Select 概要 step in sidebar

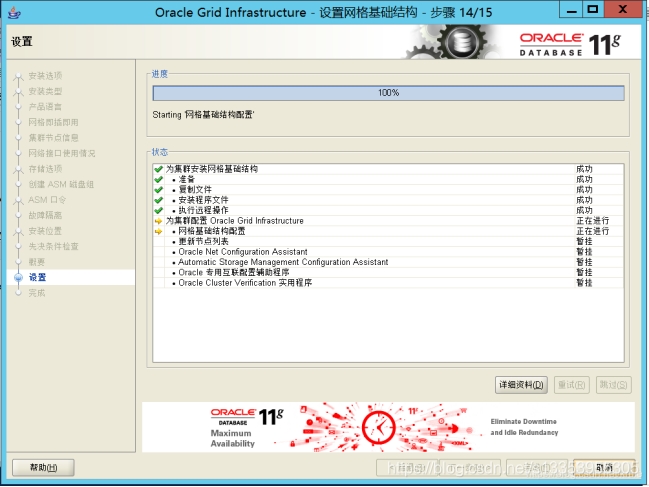point(36,262)
